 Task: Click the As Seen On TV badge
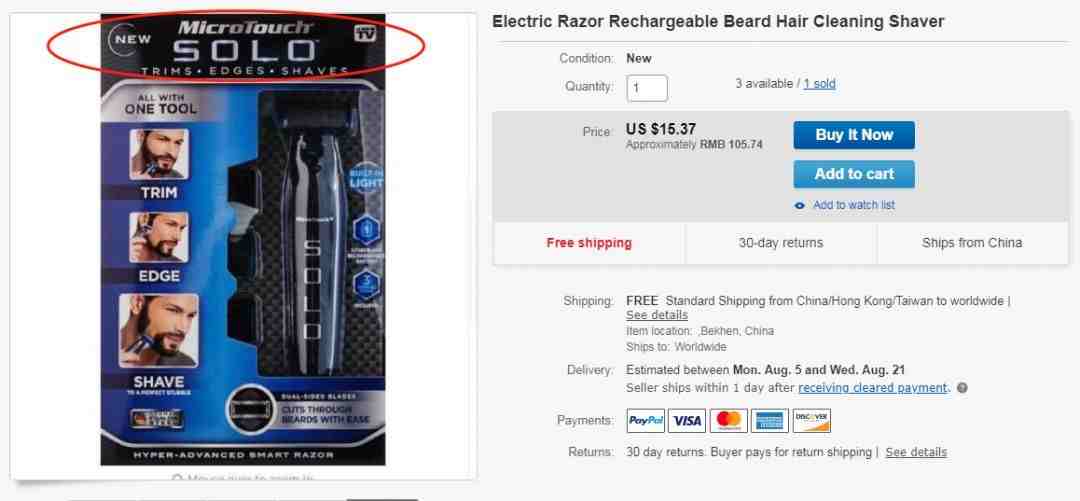tap(366, 33)
